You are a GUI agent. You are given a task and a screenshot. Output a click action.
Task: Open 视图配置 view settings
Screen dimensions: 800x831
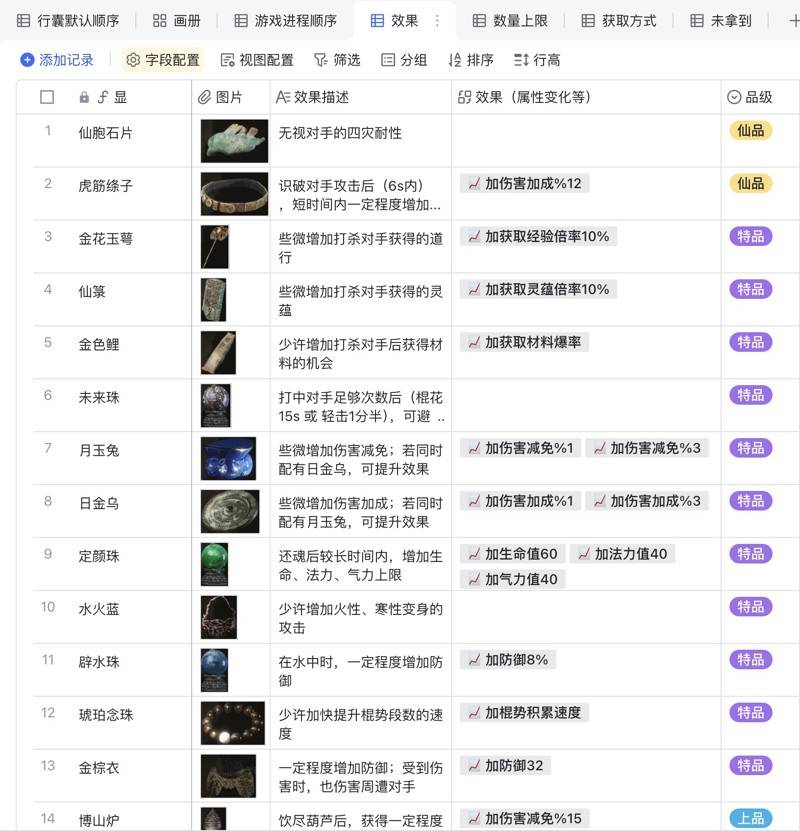coord(257,60)
